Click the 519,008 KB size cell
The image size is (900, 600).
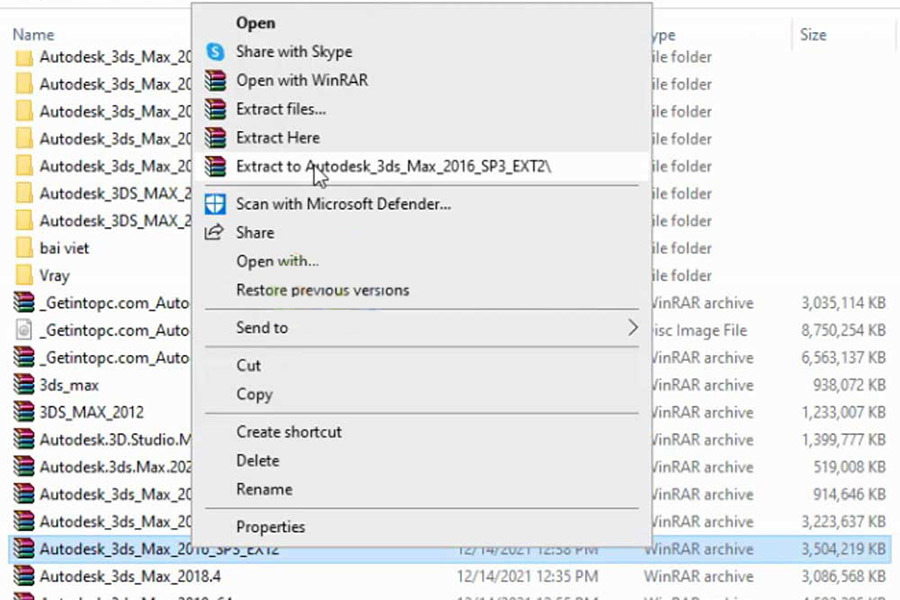pyautogui.click(x=849, y=467)
